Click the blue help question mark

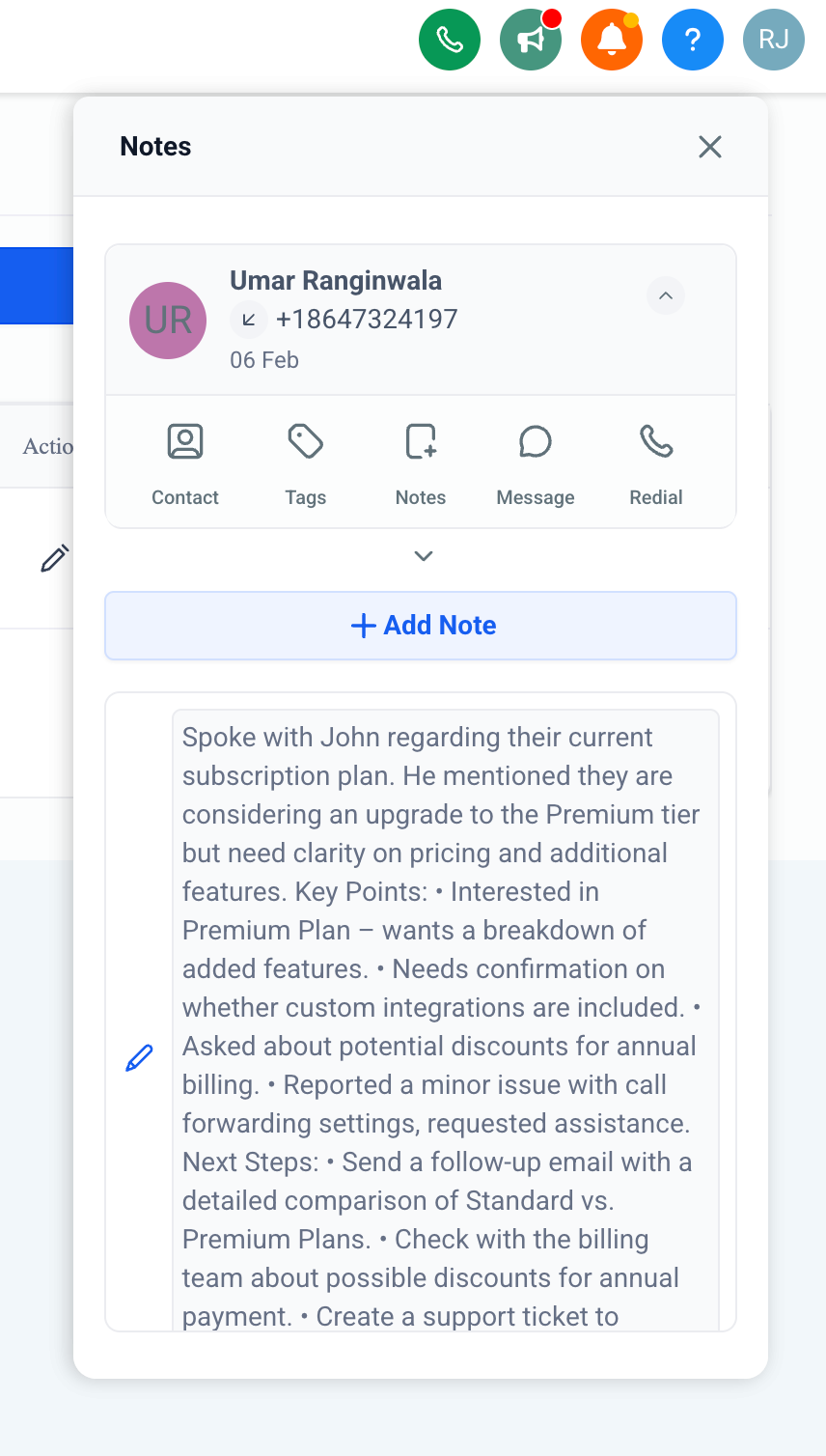click(693, 40)
